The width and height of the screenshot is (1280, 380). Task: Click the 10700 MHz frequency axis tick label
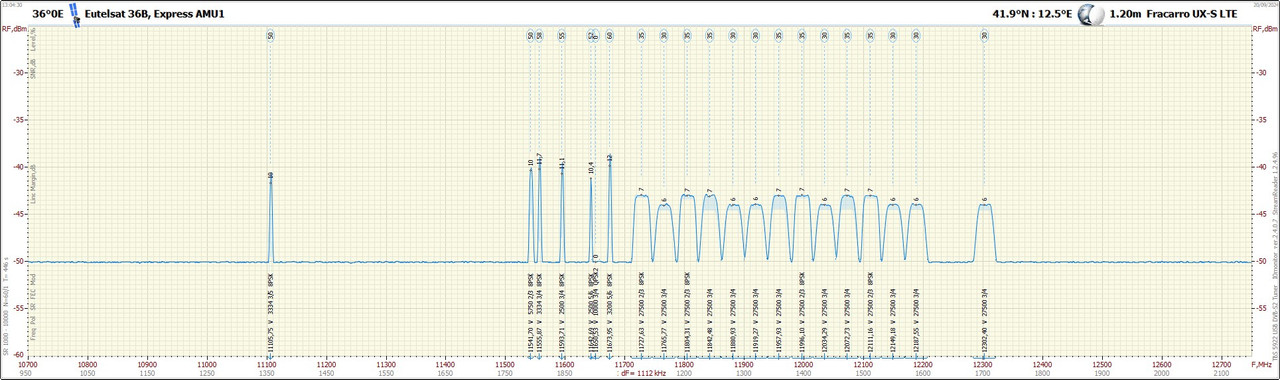27,365
